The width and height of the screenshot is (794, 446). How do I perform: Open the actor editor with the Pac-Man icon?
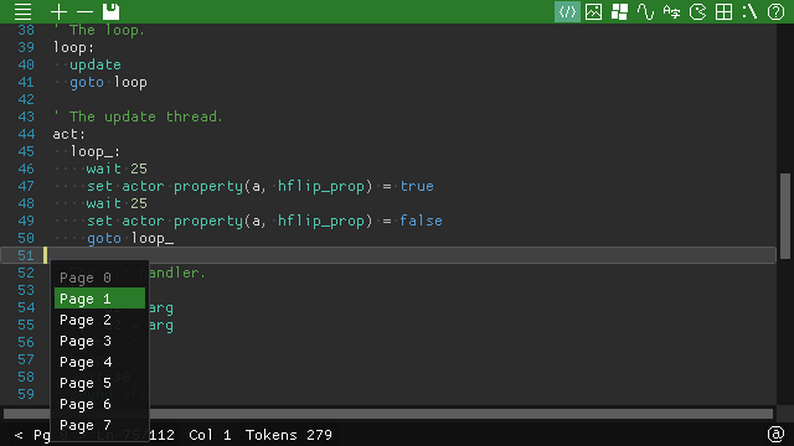(x=698, y=12)
